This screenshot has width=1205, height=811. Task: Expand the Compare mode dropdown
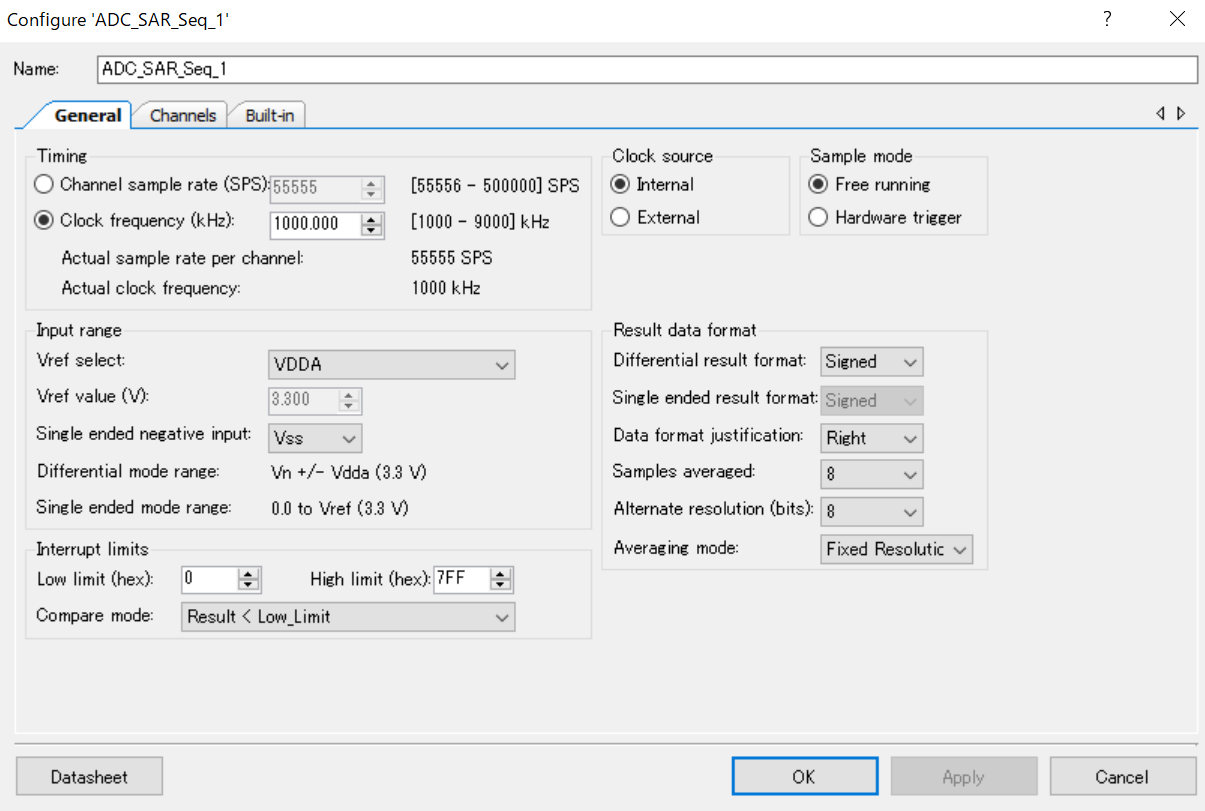pyautogui.click(x=348, y=617)
